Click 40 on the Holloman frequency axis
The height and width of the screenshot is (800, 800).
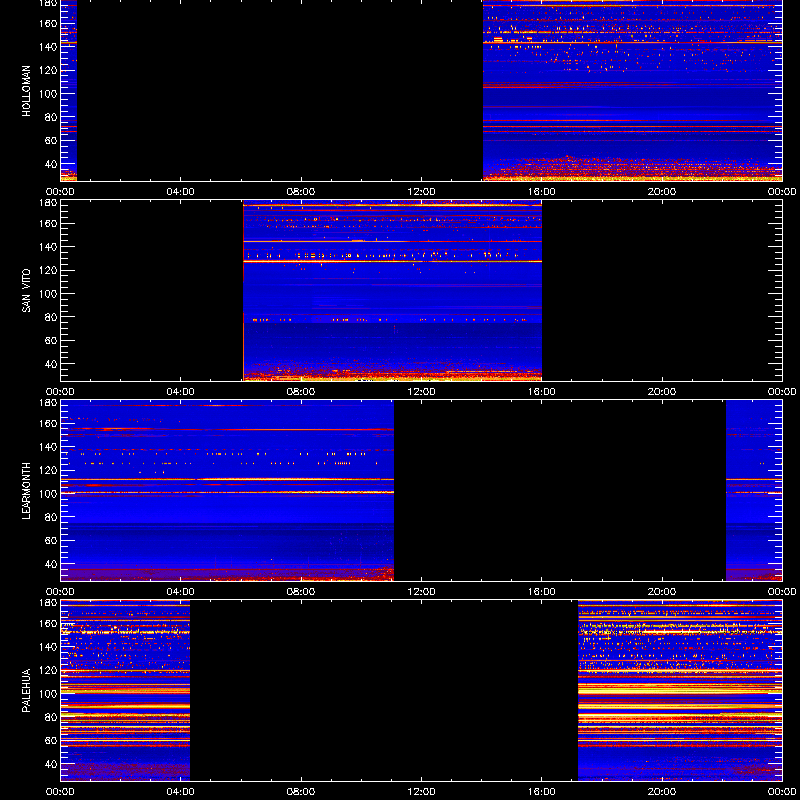pos(53,164)
